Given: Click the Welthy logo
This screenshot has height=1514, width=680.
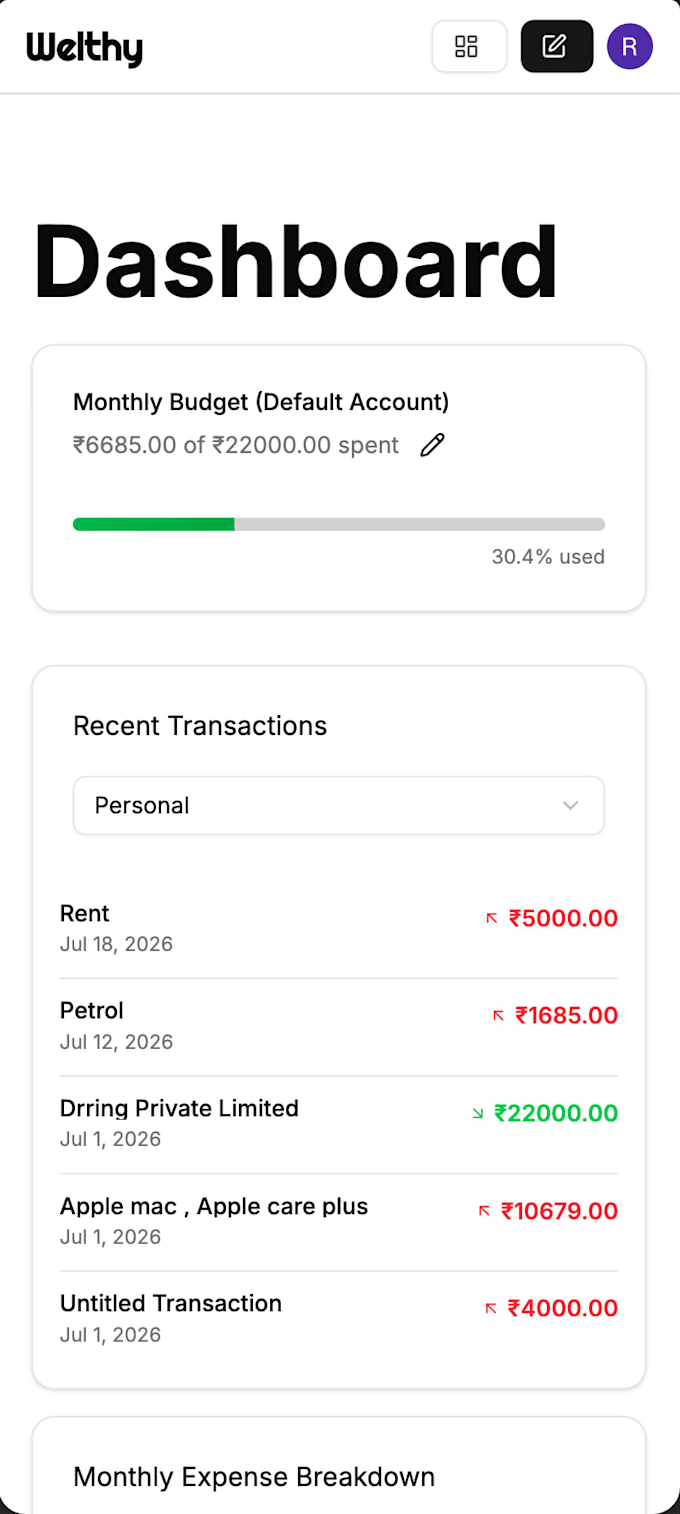Looking at the screenshot, I should pos(85,47).
